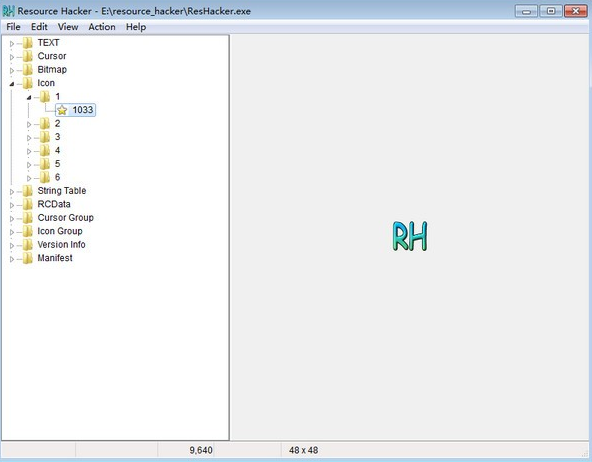
Task: Click folder icon of subfolder 6
Action: (45, 177)
